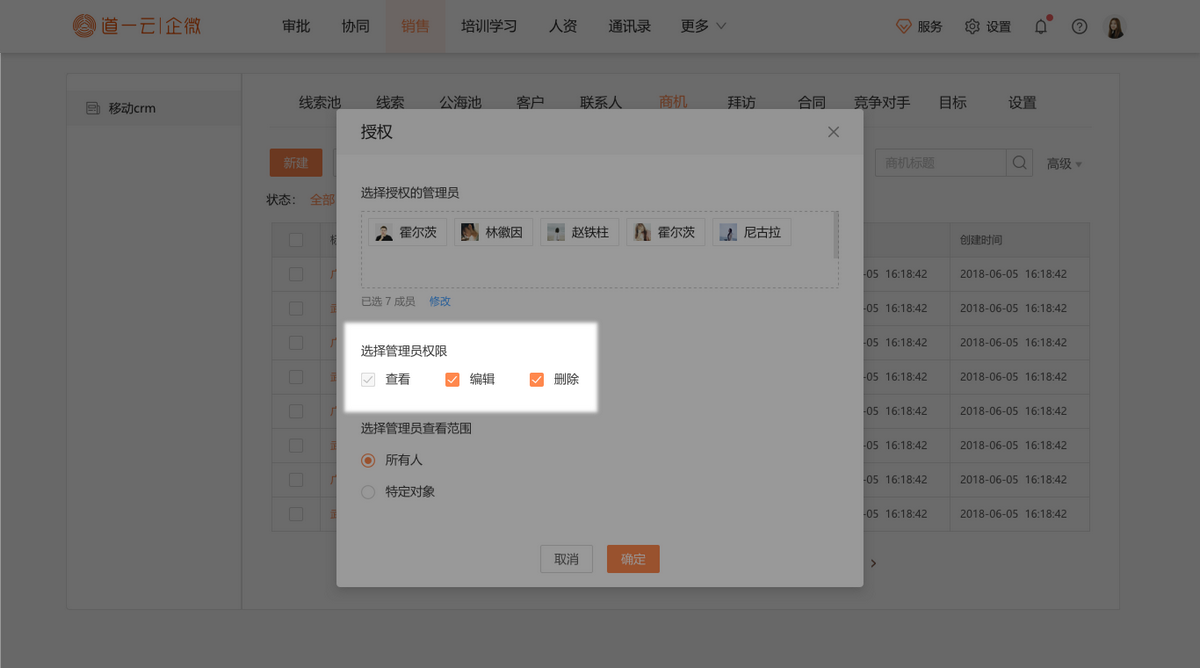Confirm authorization with the 确定 button
The width and height of the screenshot is (1200, 668).
tap(632, 559)
